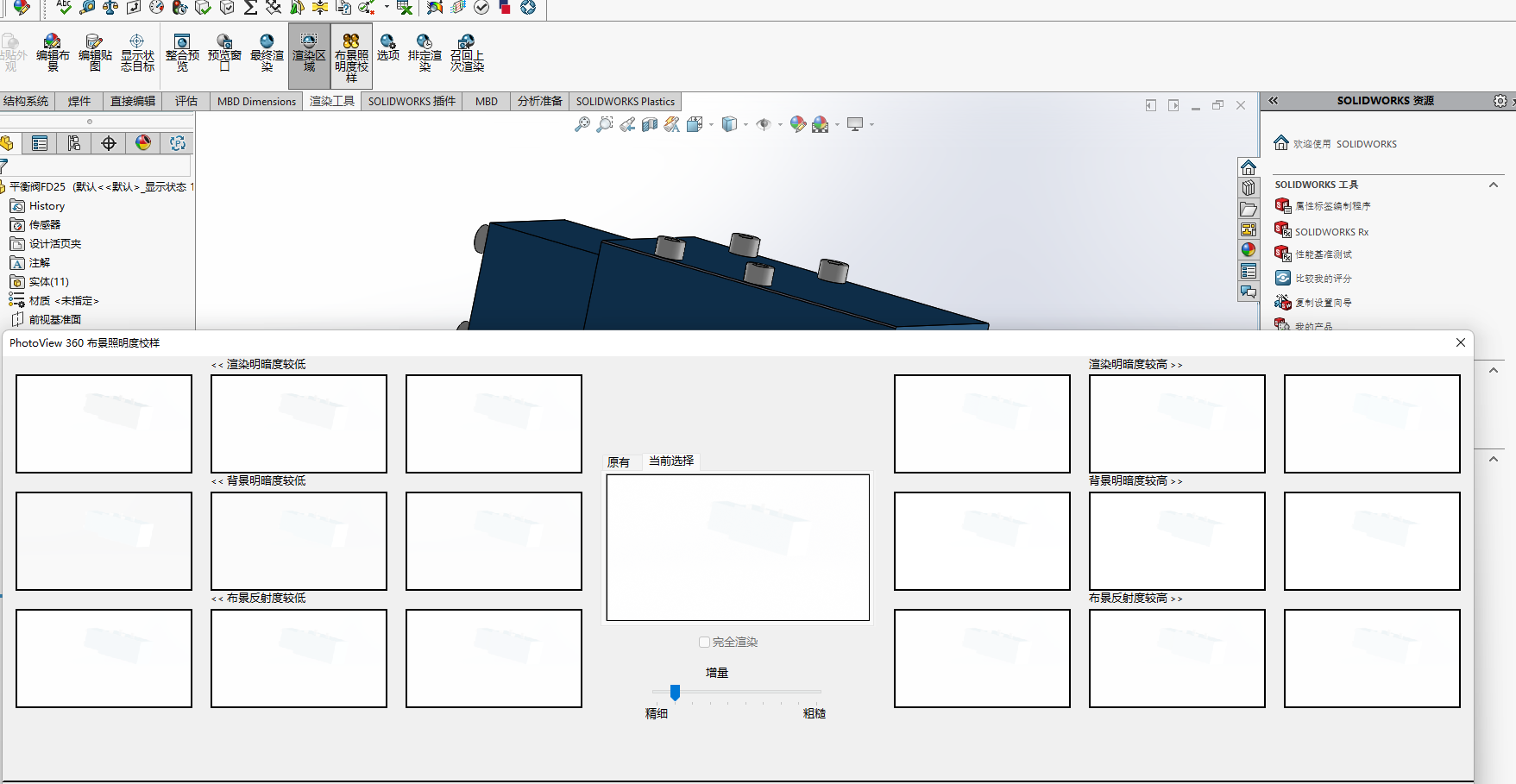
Task: Activate the Section View icon
Action: tap(650, 124)
